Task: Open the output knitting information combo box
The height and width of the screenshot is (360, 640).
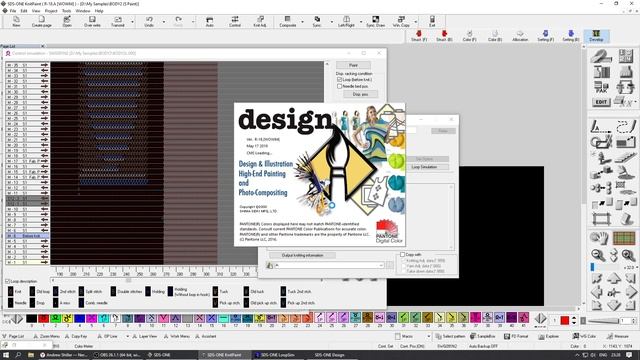Action: pyautogui.click(x=329, y=265)
